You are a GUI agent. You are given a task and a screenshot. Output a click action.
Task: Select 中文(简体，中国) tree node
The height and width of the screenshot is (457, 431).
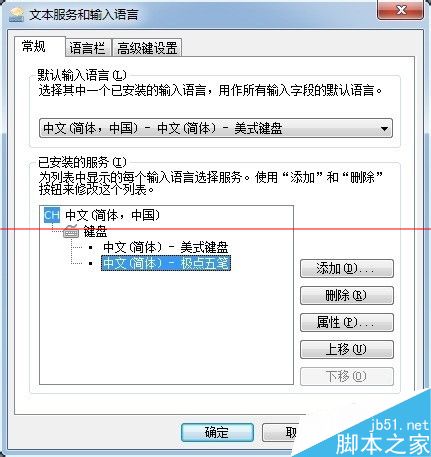[113, 215]
